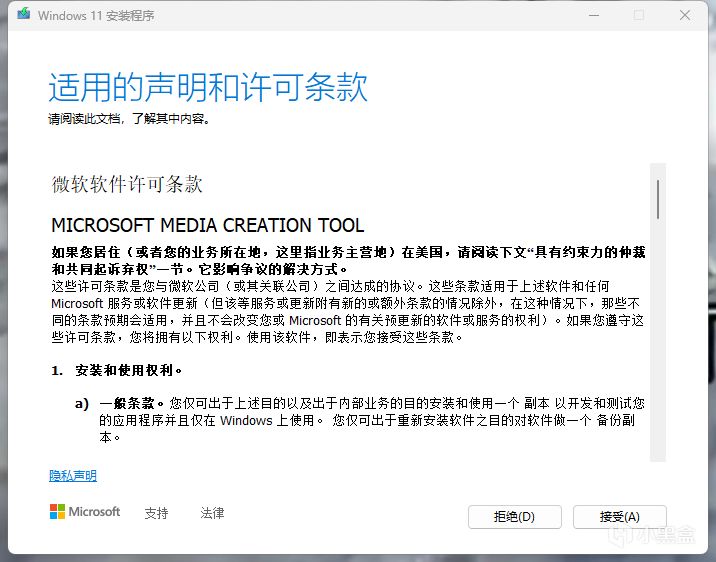Click the Microsoft logo
This screenshot has width=716, height=562.
click(85, 512)
